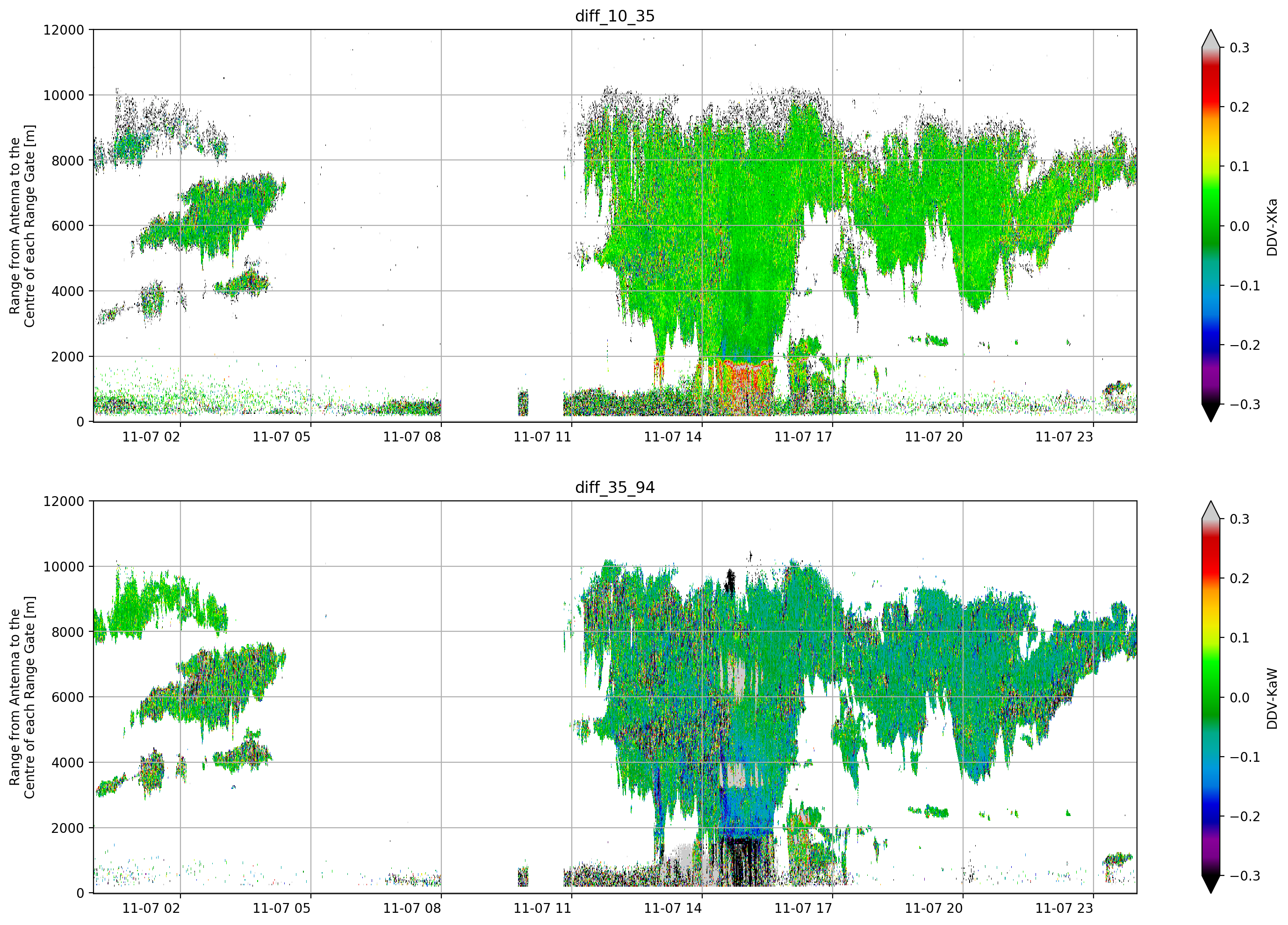
Task: Click the 0.0 tick on DDV-KaW colorbar
Action: (1239, 698)
